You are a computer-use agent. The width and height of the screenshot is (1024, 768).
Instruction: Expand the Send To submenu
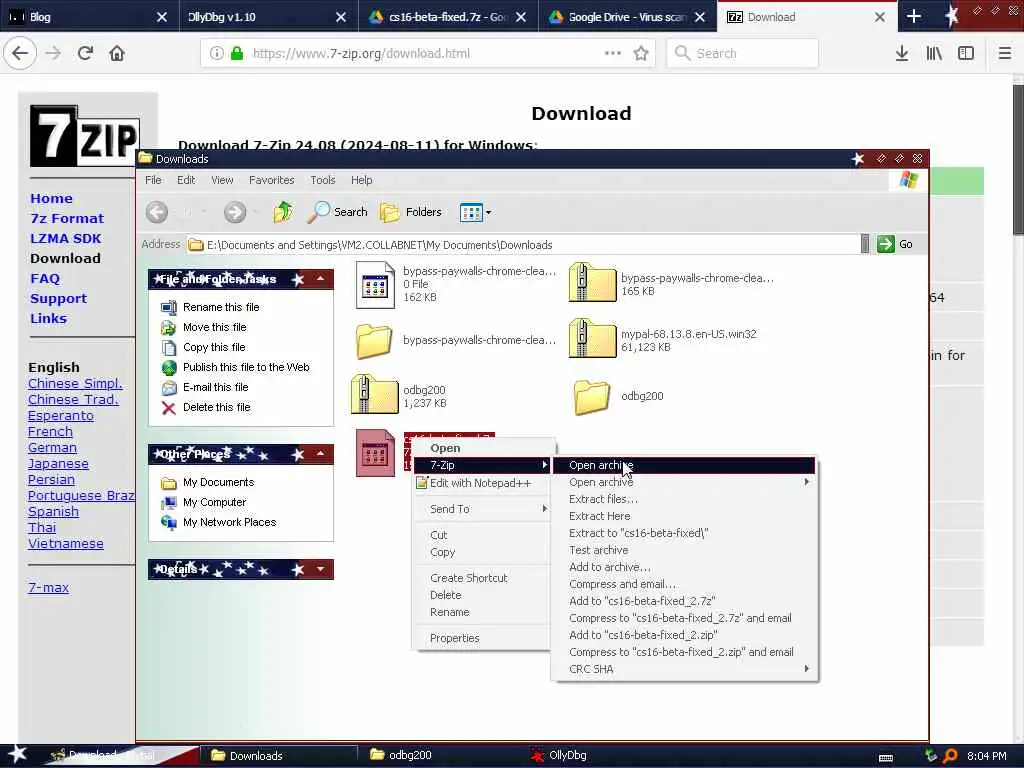pos(481,509)
